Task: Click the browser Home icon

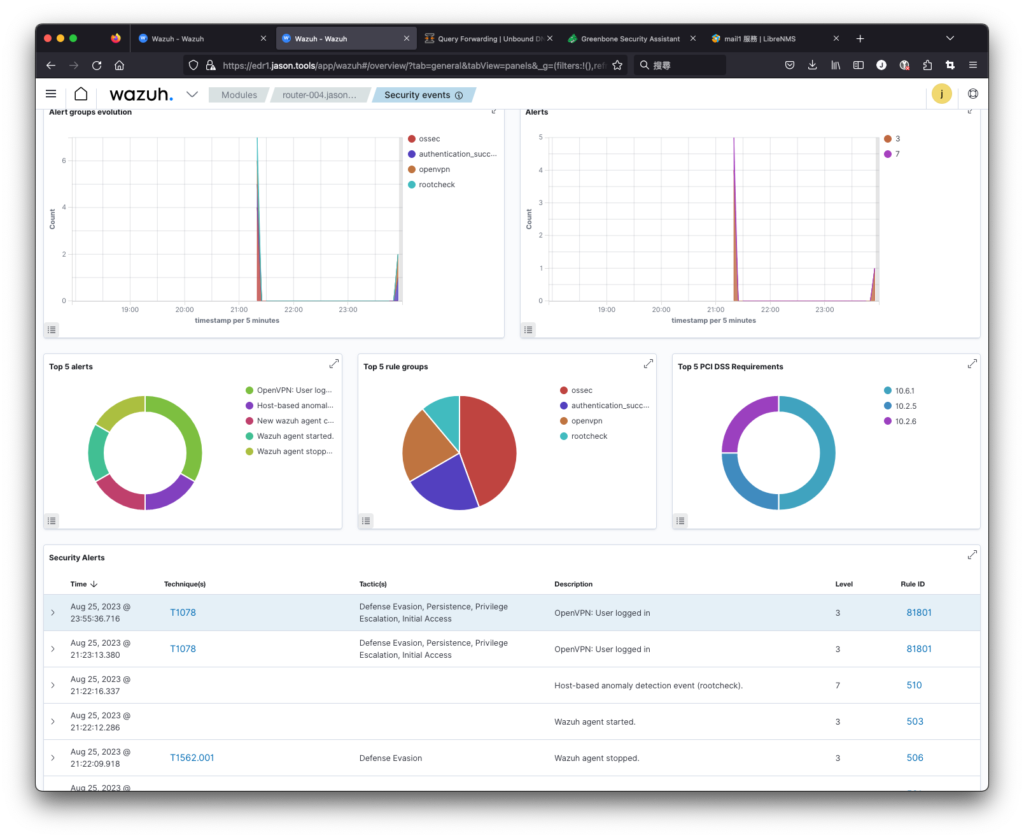Action: tap(120, 65)
